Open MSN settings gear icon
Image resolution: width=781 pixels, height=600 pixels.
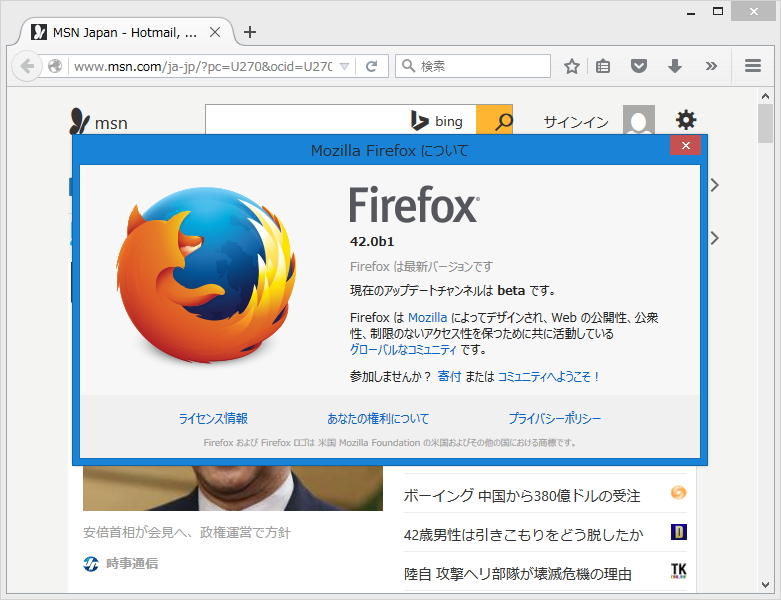[686, 120]
